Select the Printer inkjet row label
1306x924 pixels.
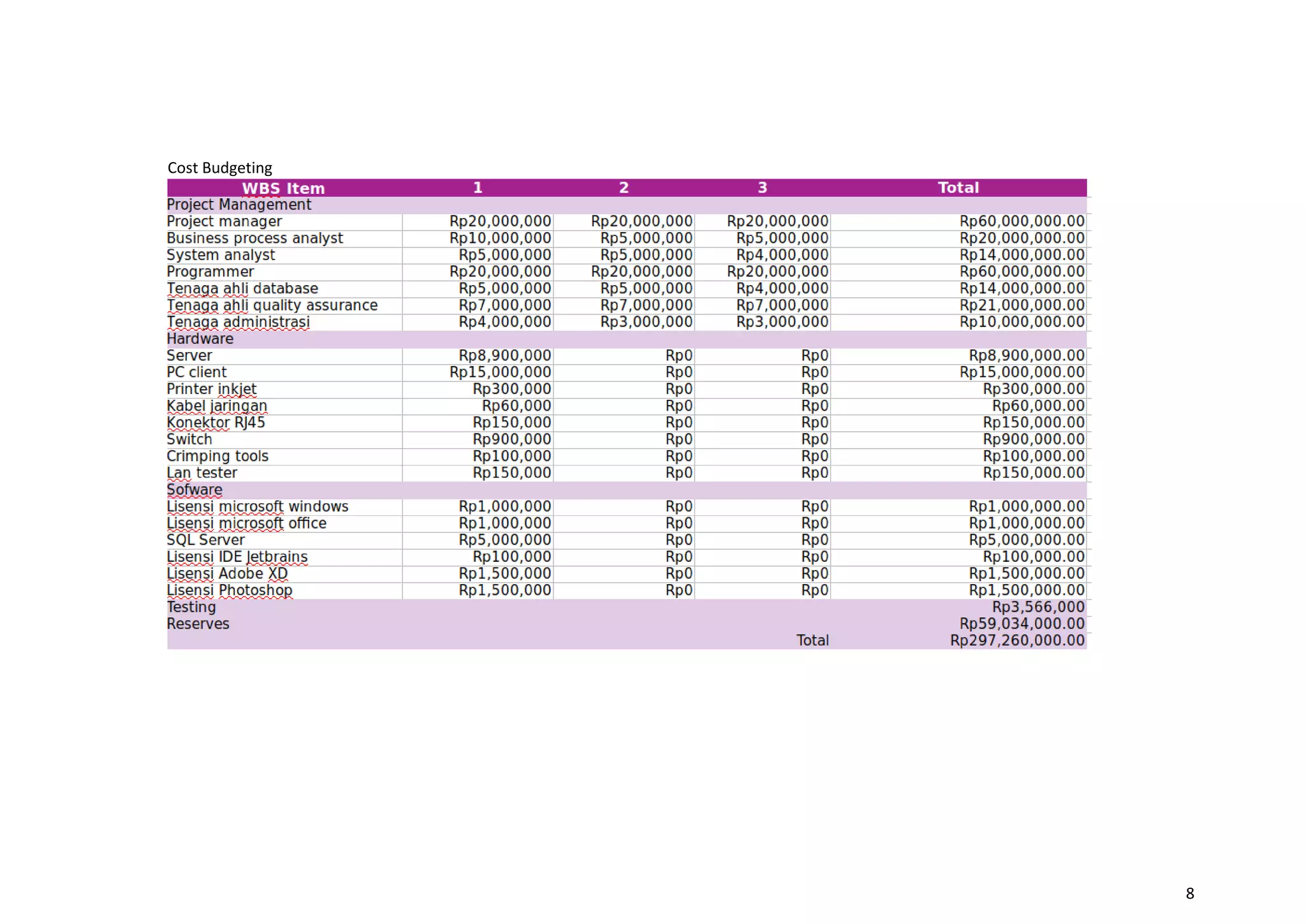(x=212, y=389)
